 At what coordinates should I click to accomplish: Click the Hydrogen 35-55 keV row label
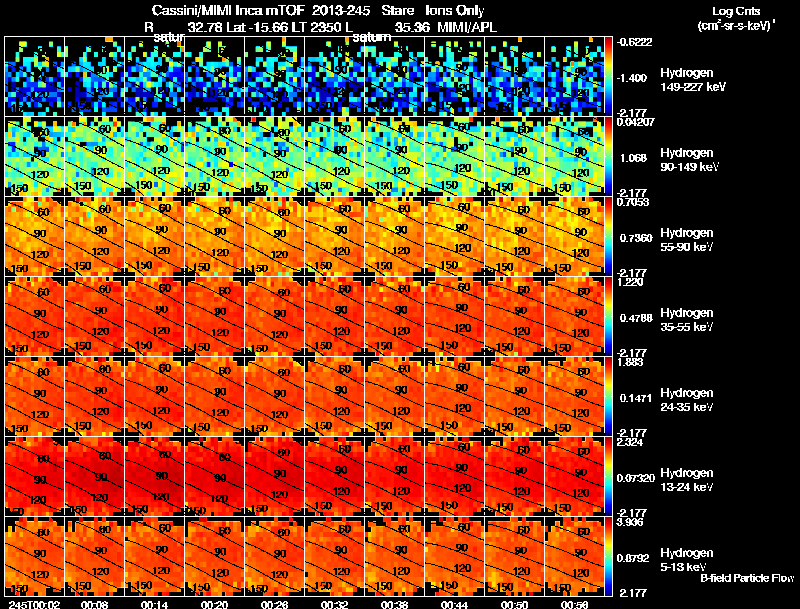[687, 320]
